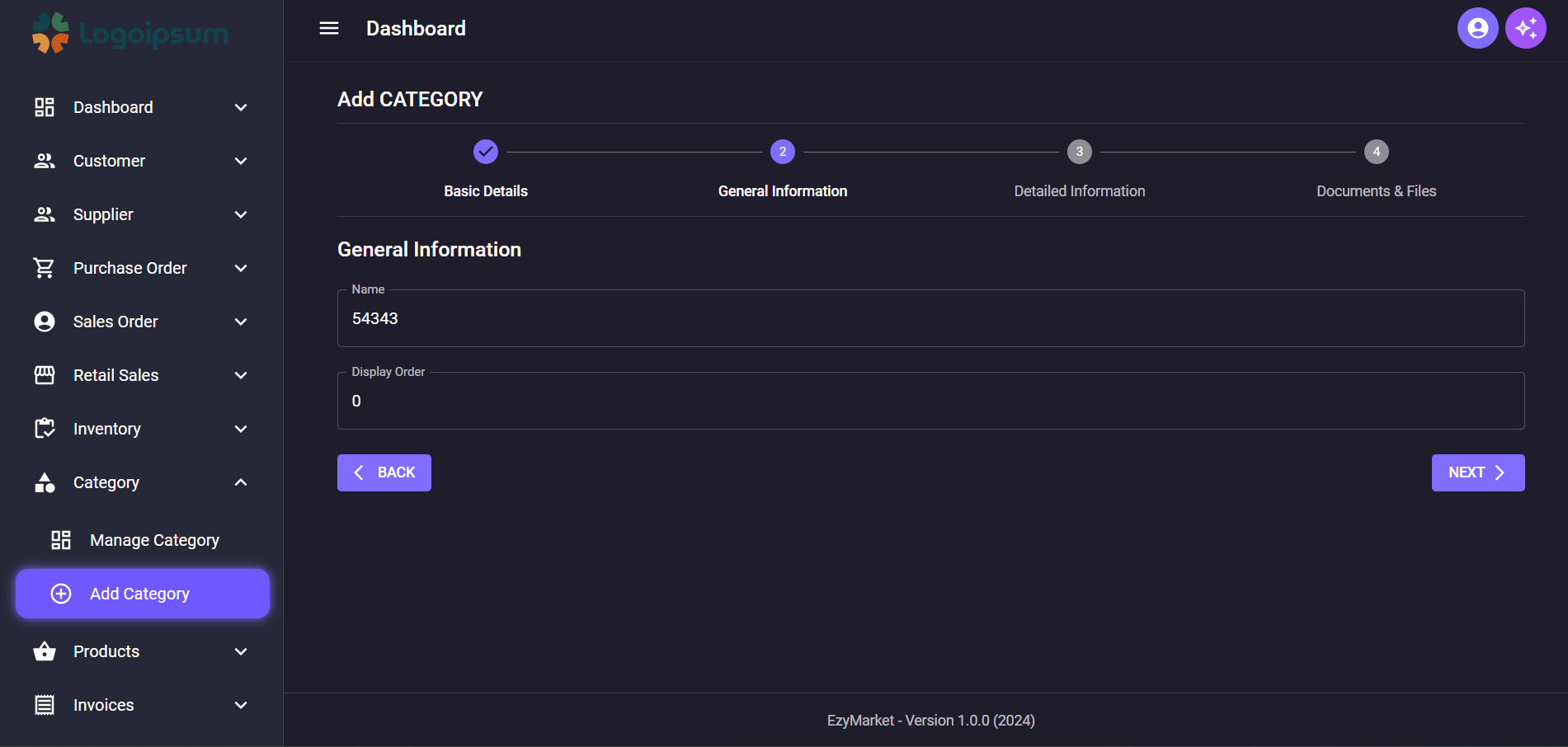The image size is (1568, 747).
Task: Click the sparkle AI assistant icon
Action: click(x=1525, y=29)
